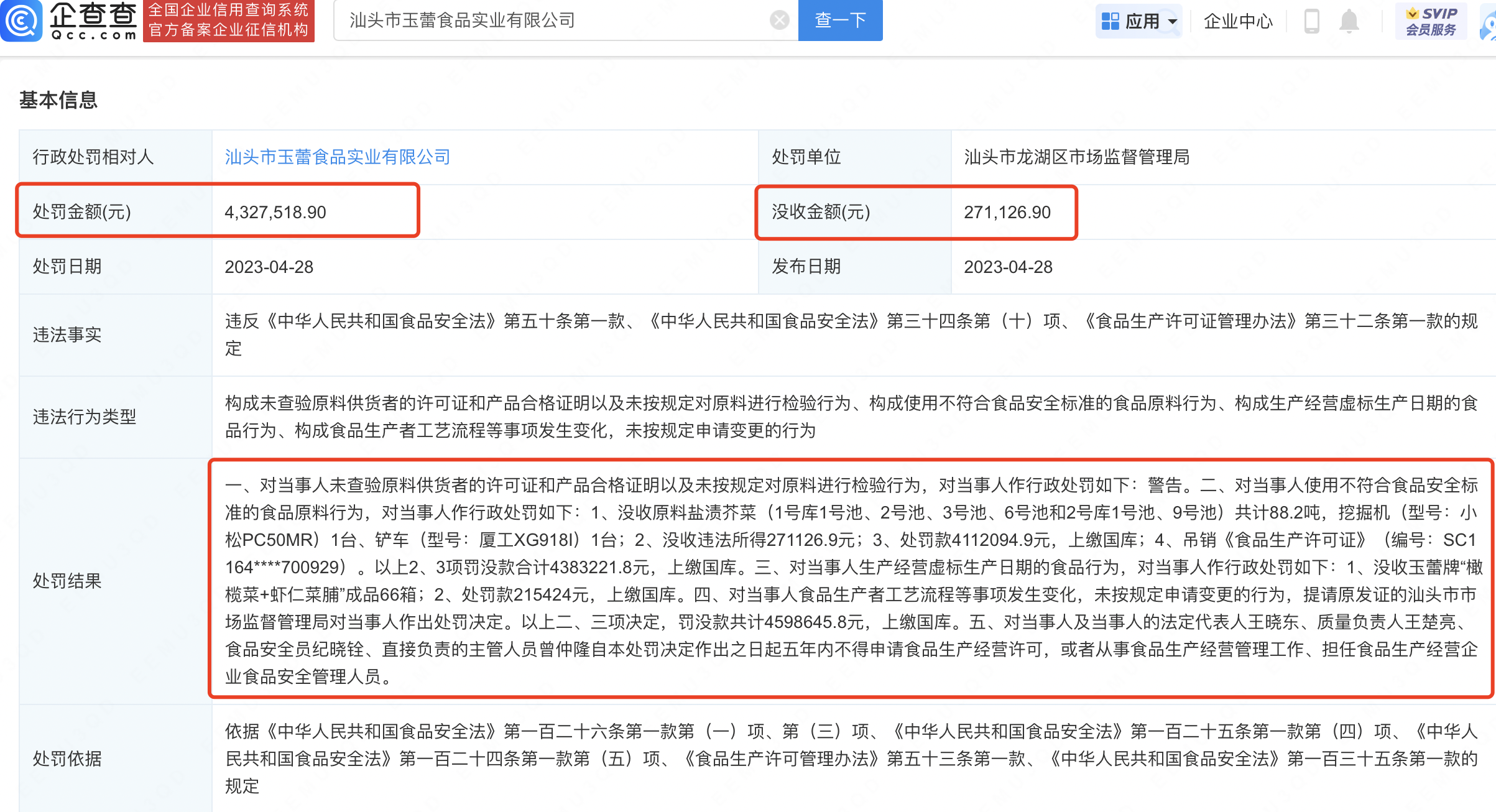This screenshot has width=1496, height=812.
Task: Click the Qcc.com logo icon
Action: 21,20
